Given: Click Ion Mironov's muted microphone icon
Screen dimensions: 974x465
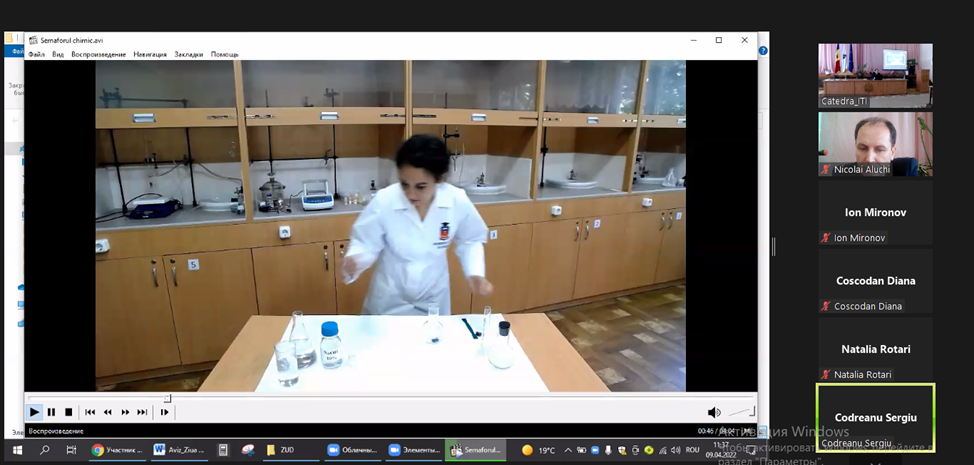Looking at the screenshot, I should 826,238.
